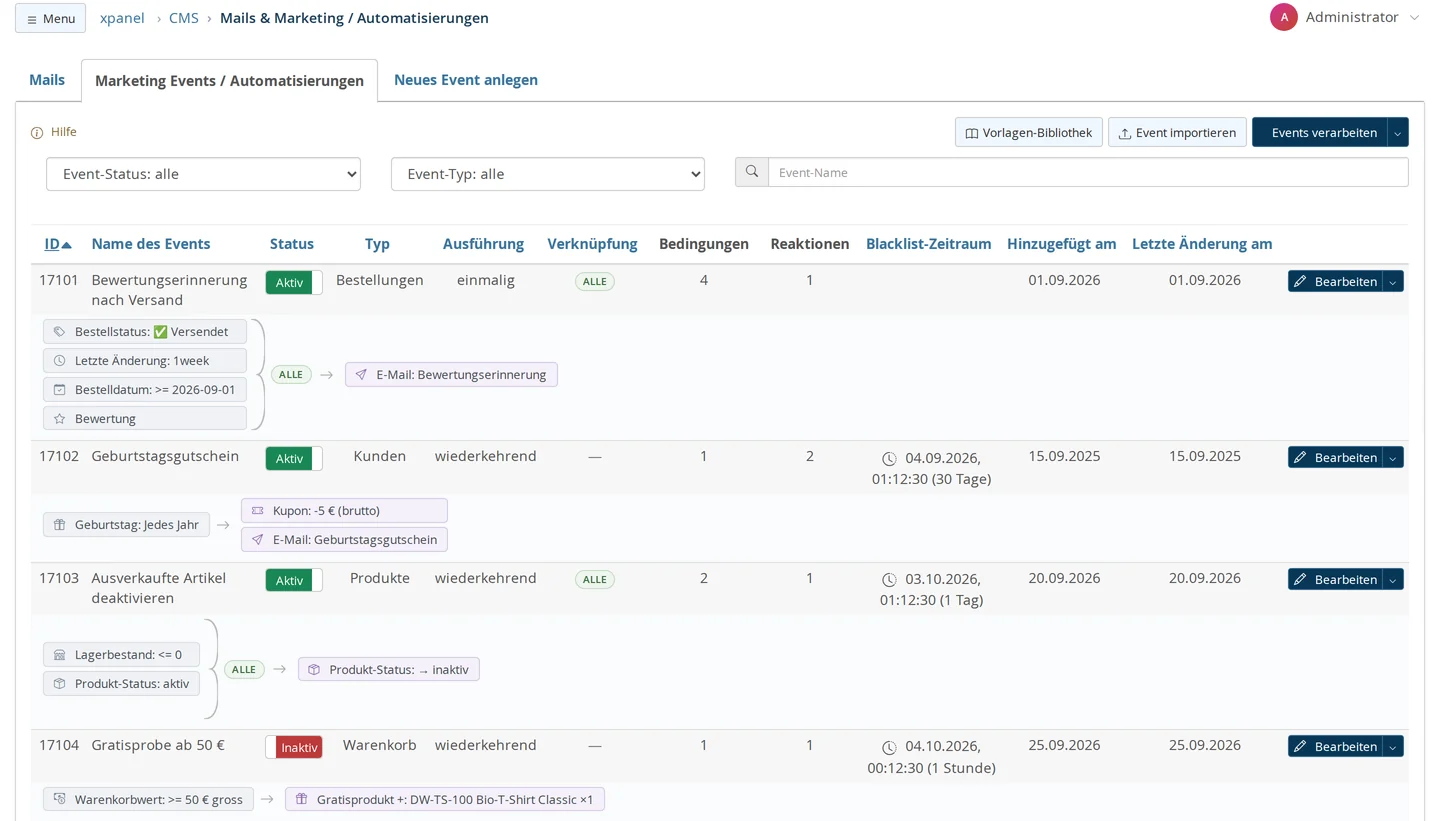Viewport: 1440px width, 821px height.
Task: Edit event 17103 with Bearbeiten
Action: tap(1335, 579)
